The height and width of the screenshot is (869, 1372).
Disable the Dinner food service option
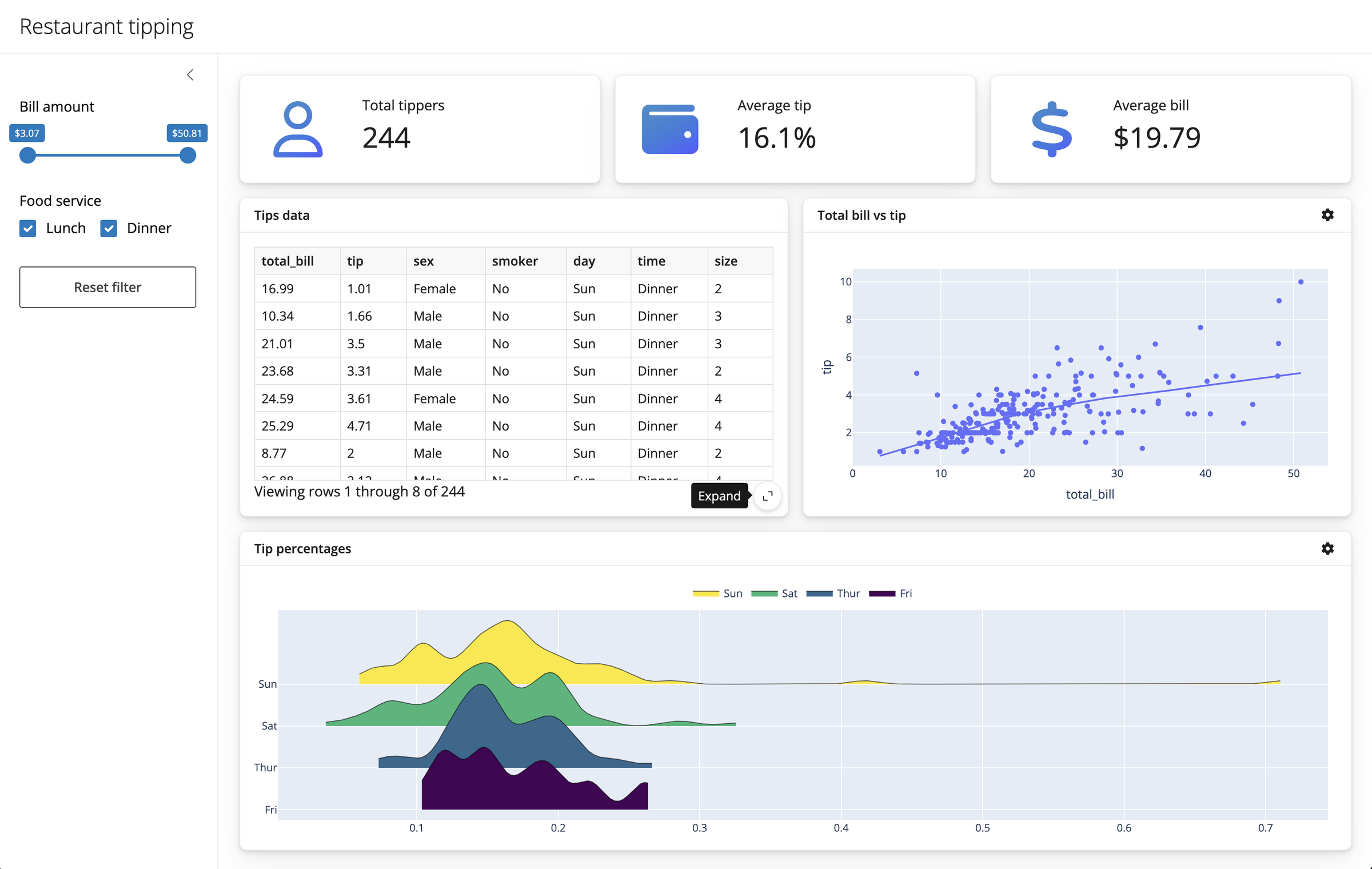(x=109, y=228)
